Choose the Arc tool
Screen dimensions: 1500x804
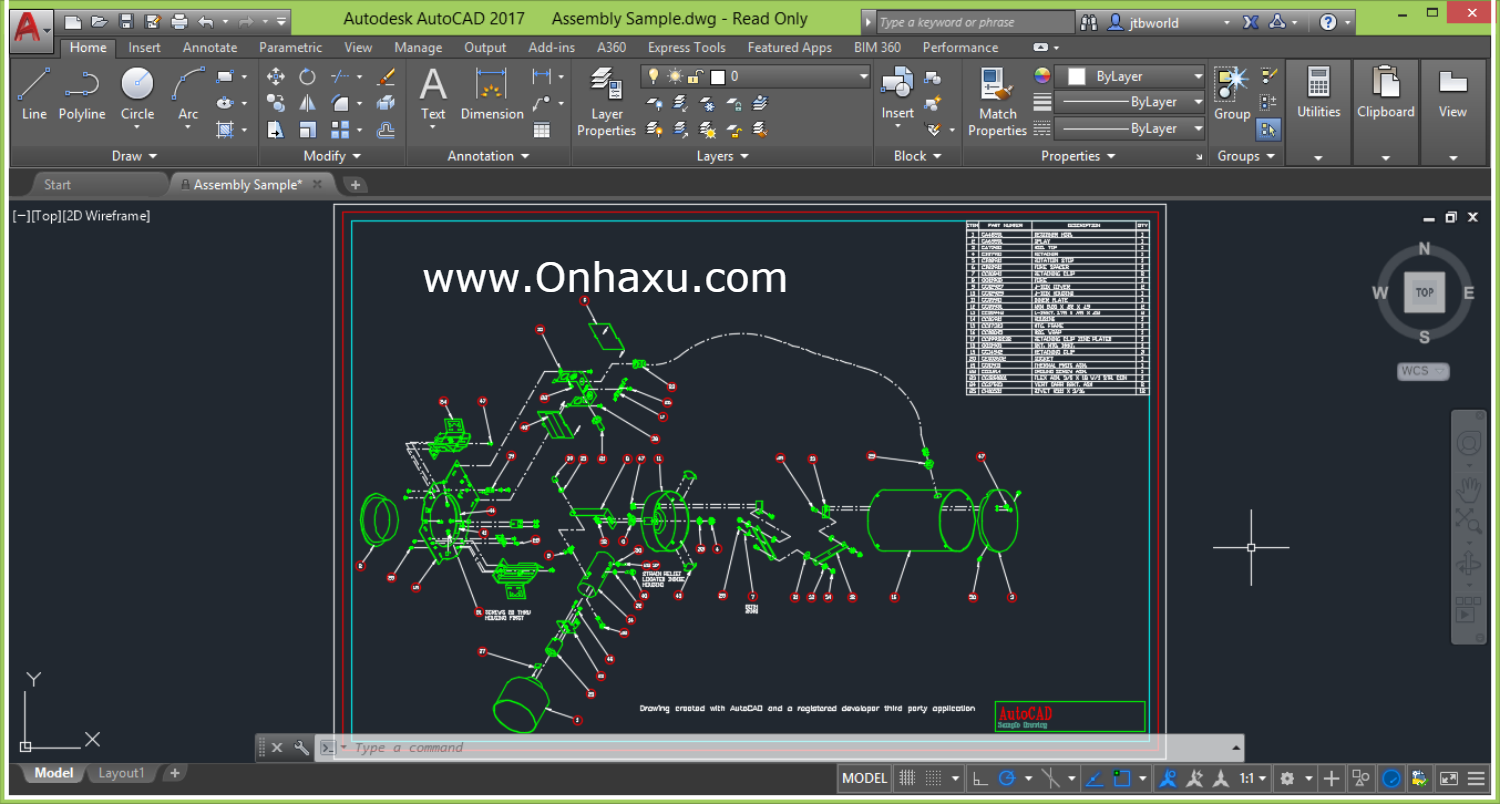(188, 94)
